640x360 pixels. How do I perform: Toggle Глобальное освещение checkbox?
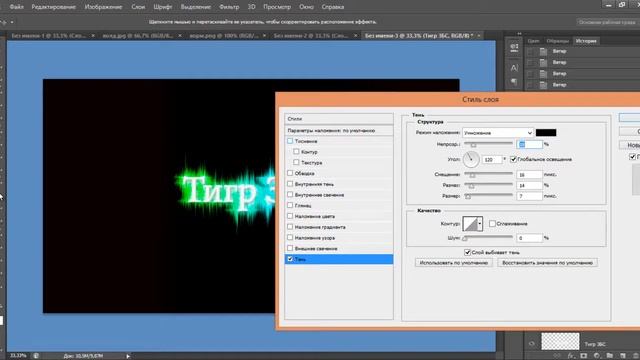click(513, 159)
